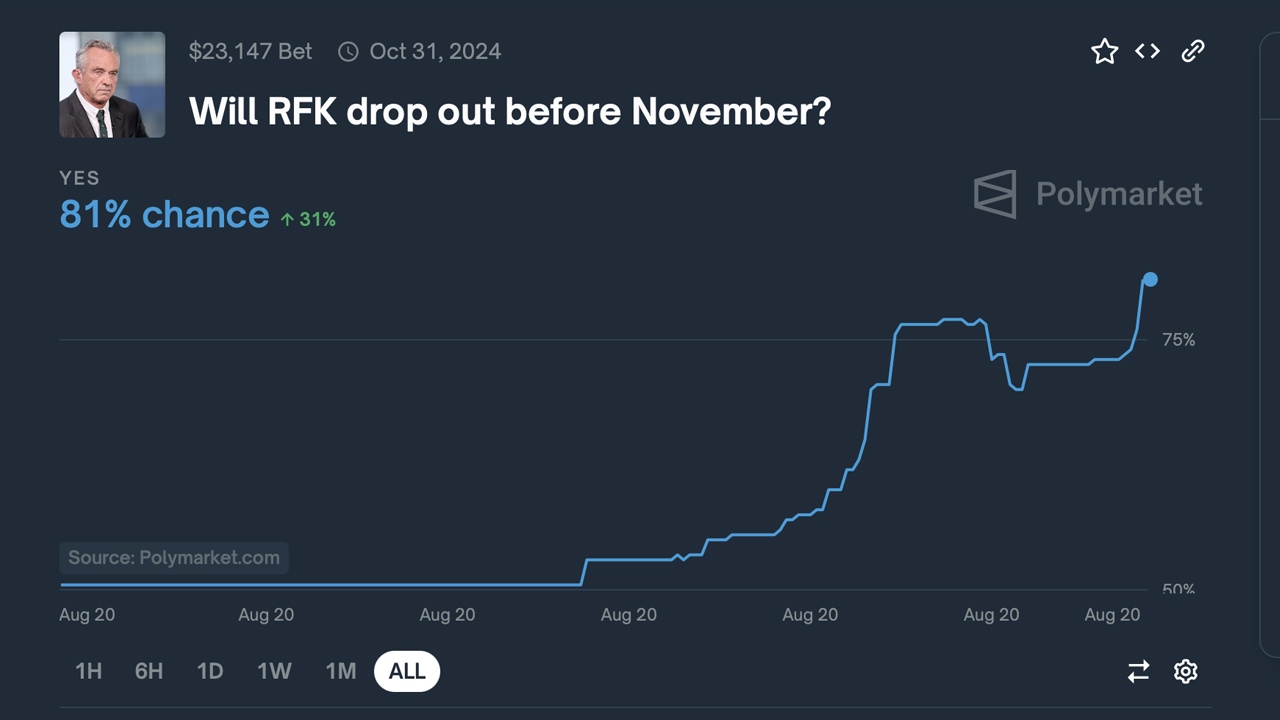Copy the market share link
The image size is (1280, 720).
[x=1192, y=50]
